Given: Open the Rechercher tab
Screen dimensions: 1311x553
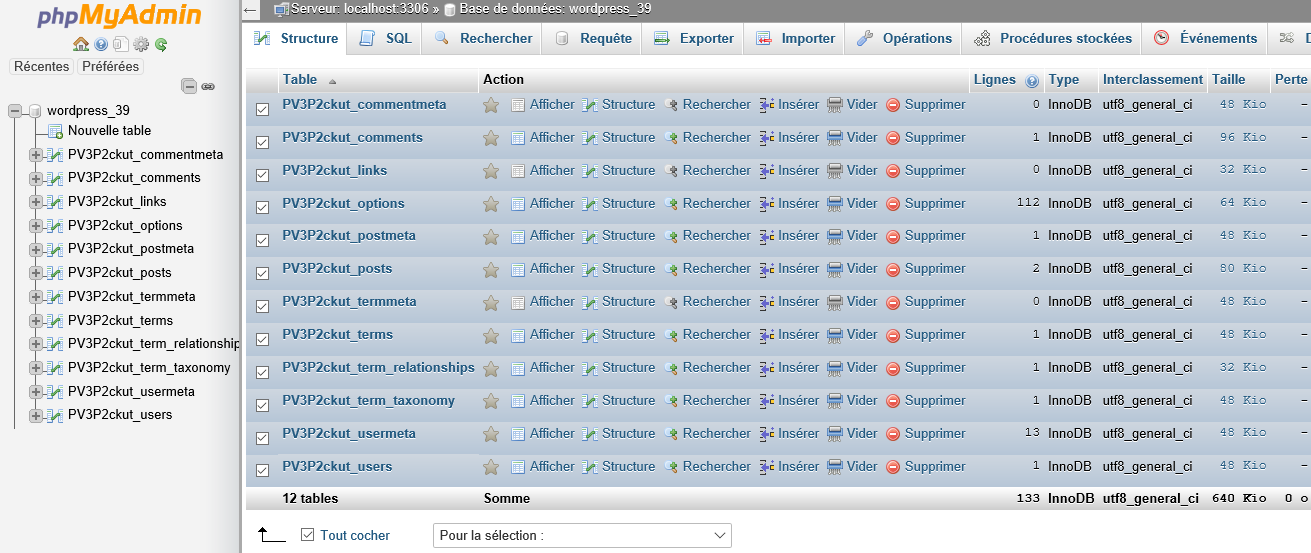Looking at the screenshot, I should 483,39.
